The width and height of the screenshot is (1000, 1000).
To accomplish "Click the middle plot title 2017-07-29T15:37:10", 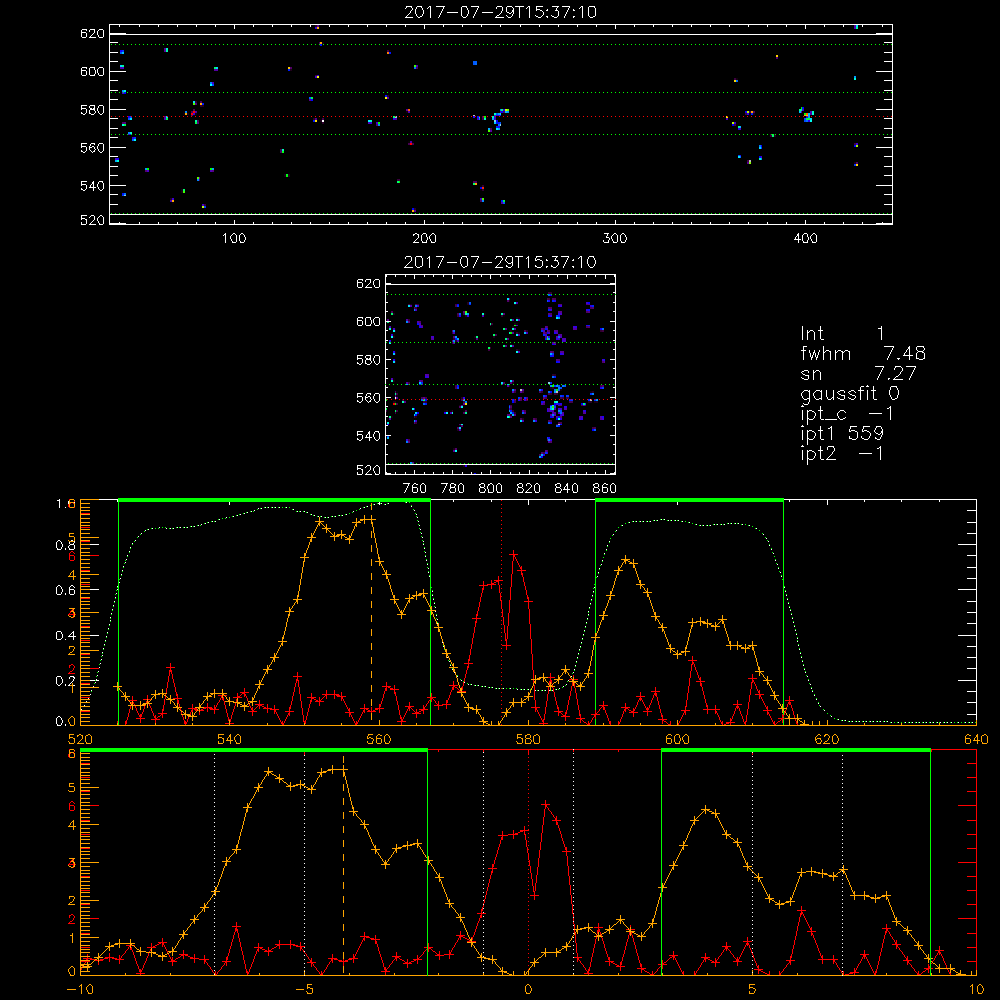I will [x=500, y=262].
